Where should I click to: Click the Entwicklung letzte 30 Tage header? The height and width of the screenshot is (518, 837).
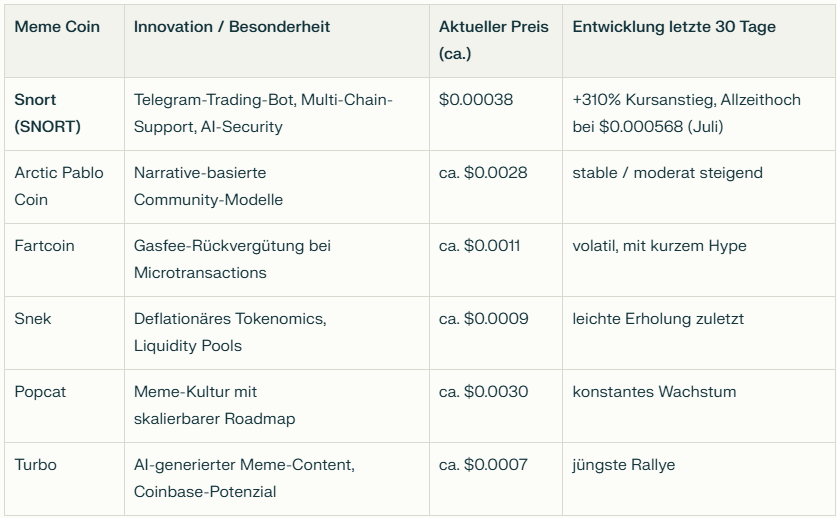pos(673,27)
